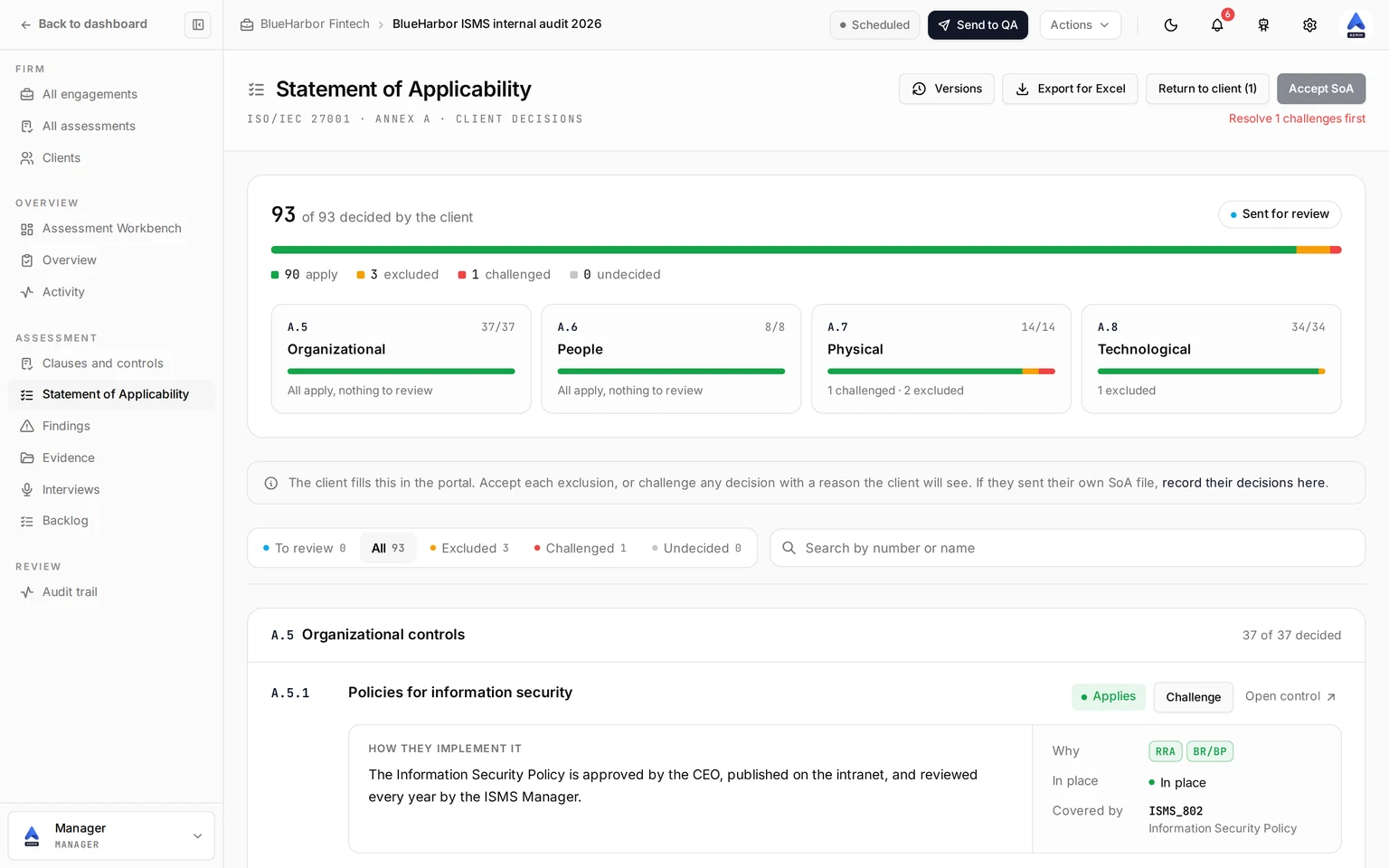The width and height of the screenshot is (1389, 868).
Task: Click Applies badge for A.5.1
Action: 1108,696
